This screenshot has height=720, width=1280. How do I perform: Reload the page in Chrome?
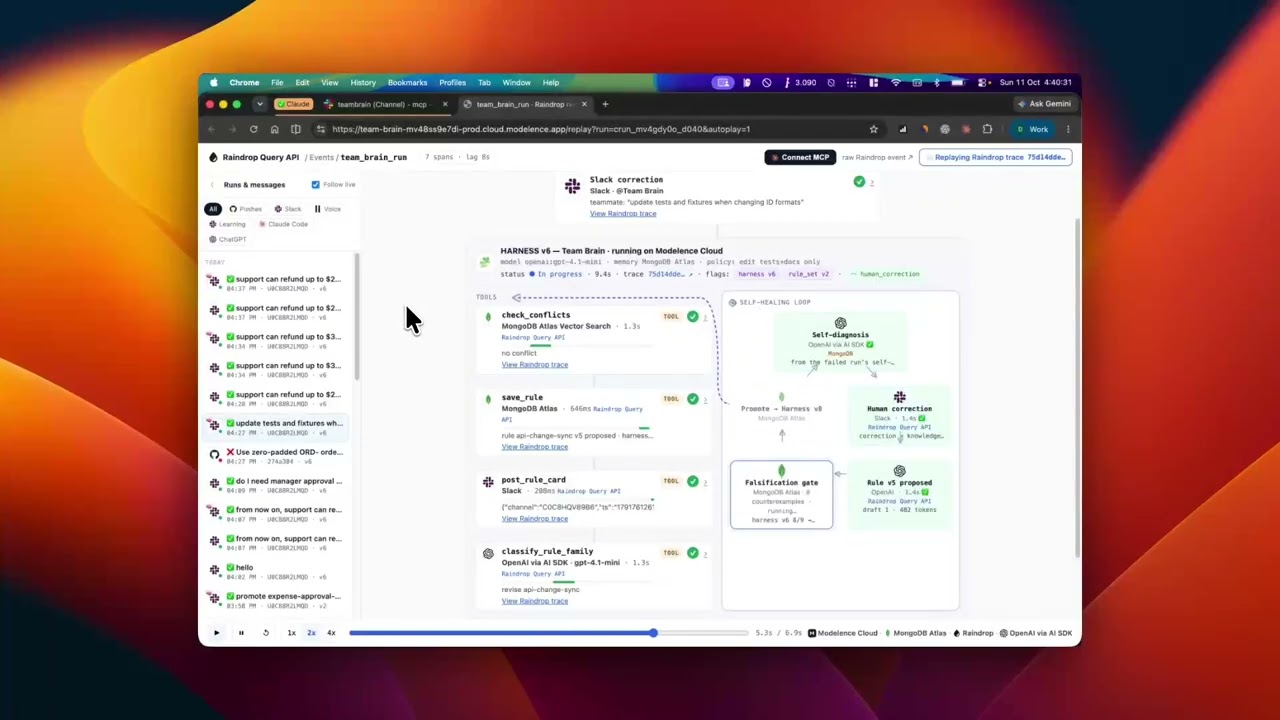253,129
